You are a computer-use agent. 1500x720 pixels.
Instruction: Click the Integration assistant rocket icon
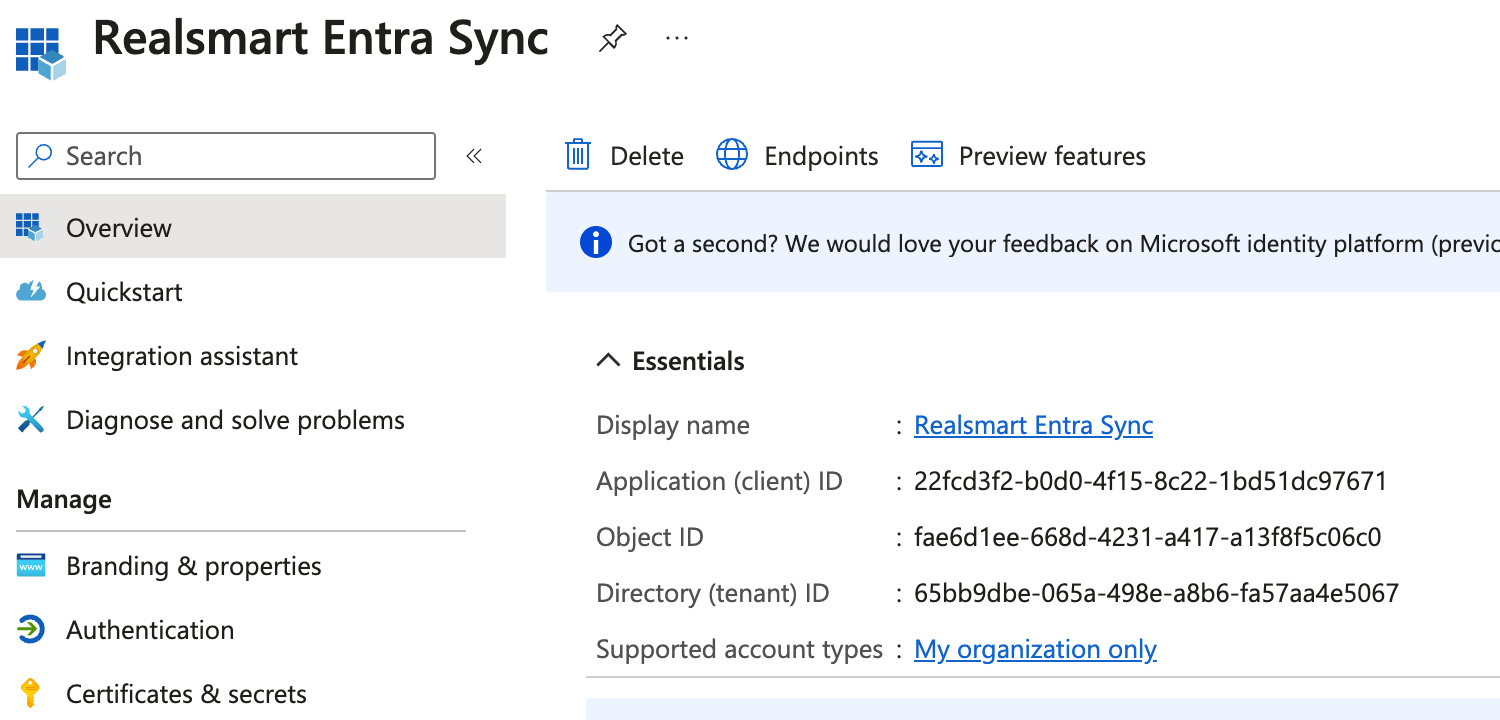pyautogui.click(x=31, y=356)
